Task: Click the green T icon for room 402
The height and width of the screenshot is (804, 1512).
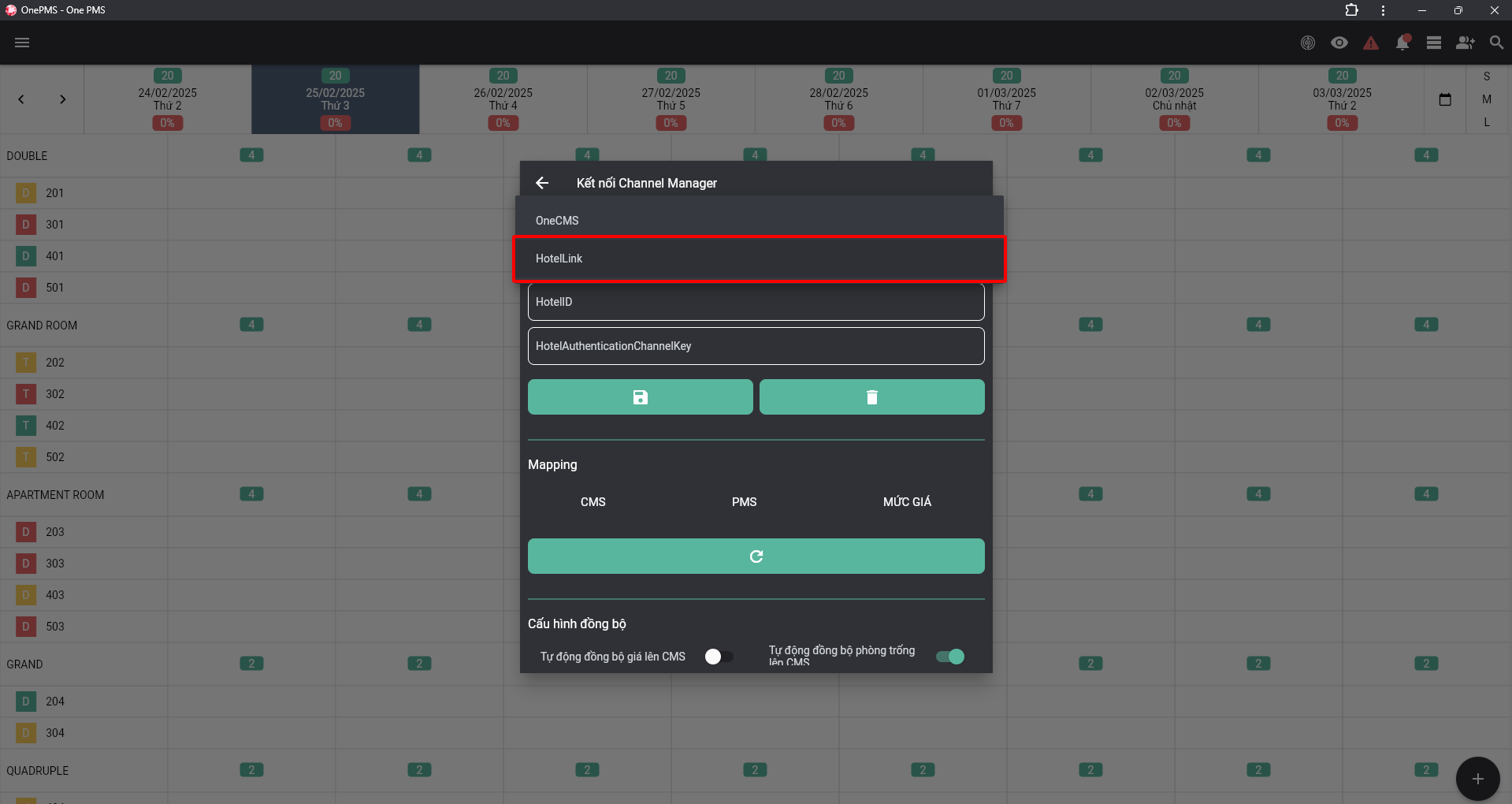Action: [26, 426]
